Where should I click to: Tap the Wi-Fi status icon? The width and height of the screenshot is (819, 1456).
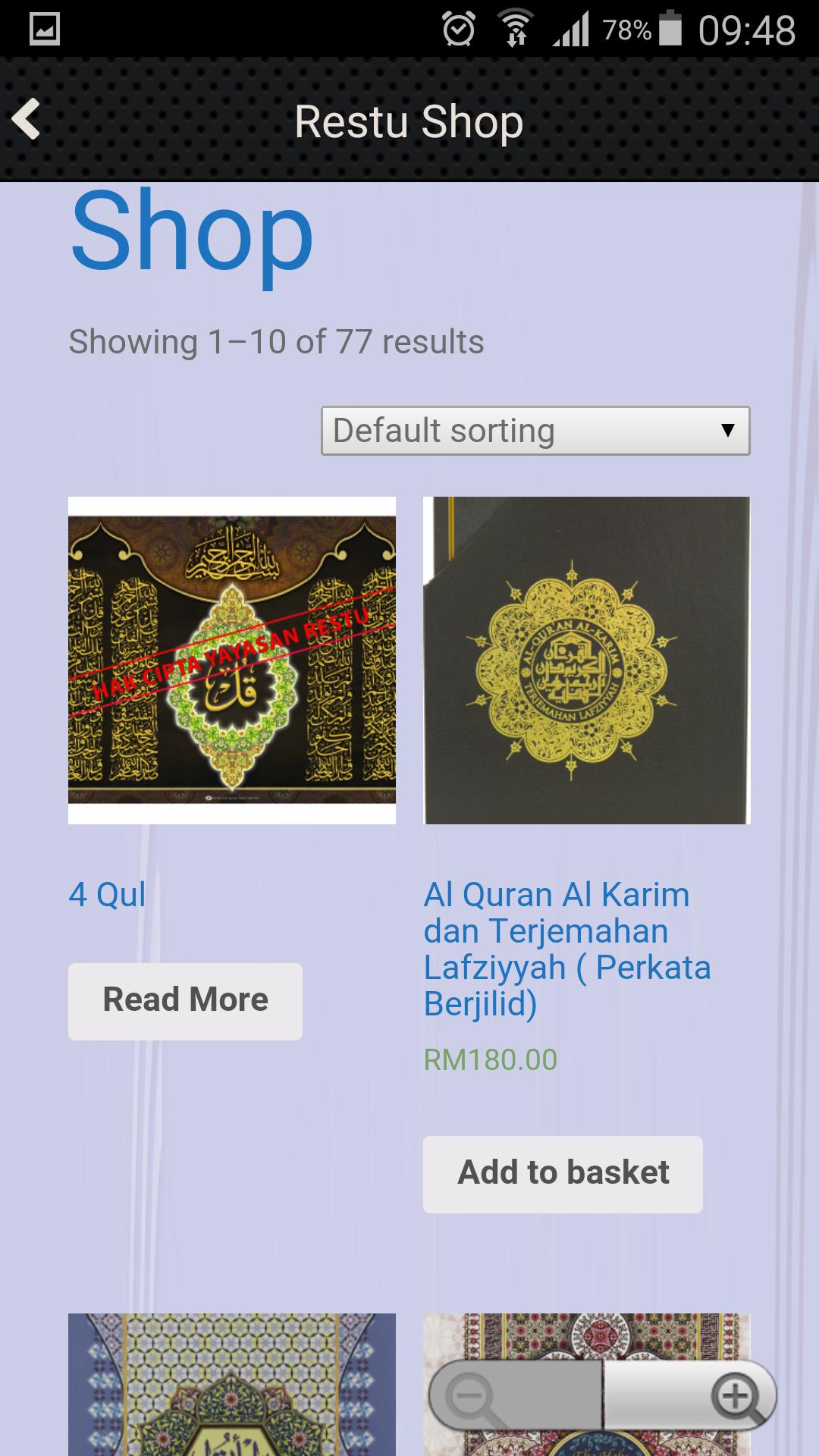click(x=516, y=30)
